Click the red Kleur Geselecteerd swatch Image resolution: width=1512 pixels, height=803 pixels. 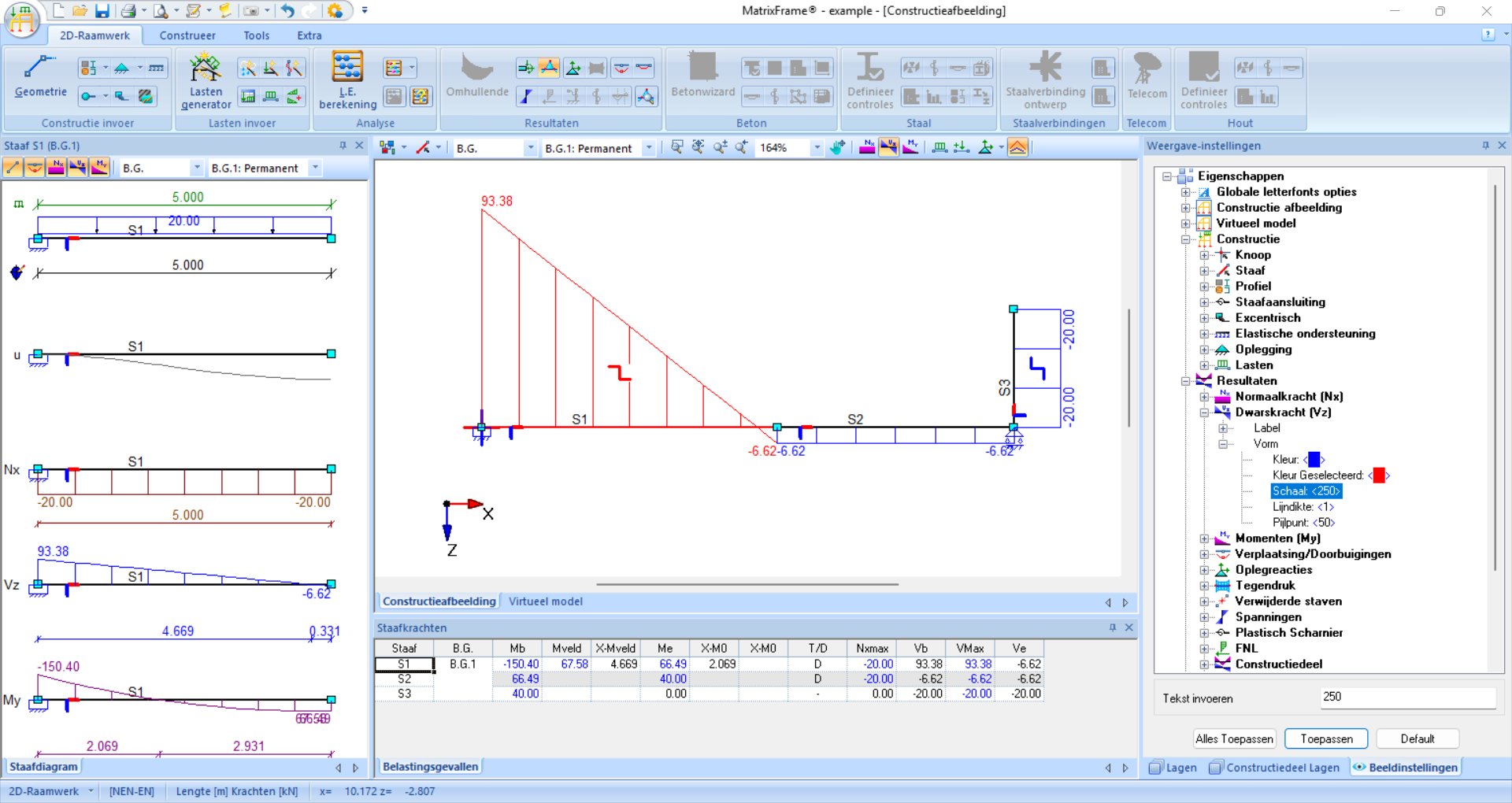point(1379,476)
